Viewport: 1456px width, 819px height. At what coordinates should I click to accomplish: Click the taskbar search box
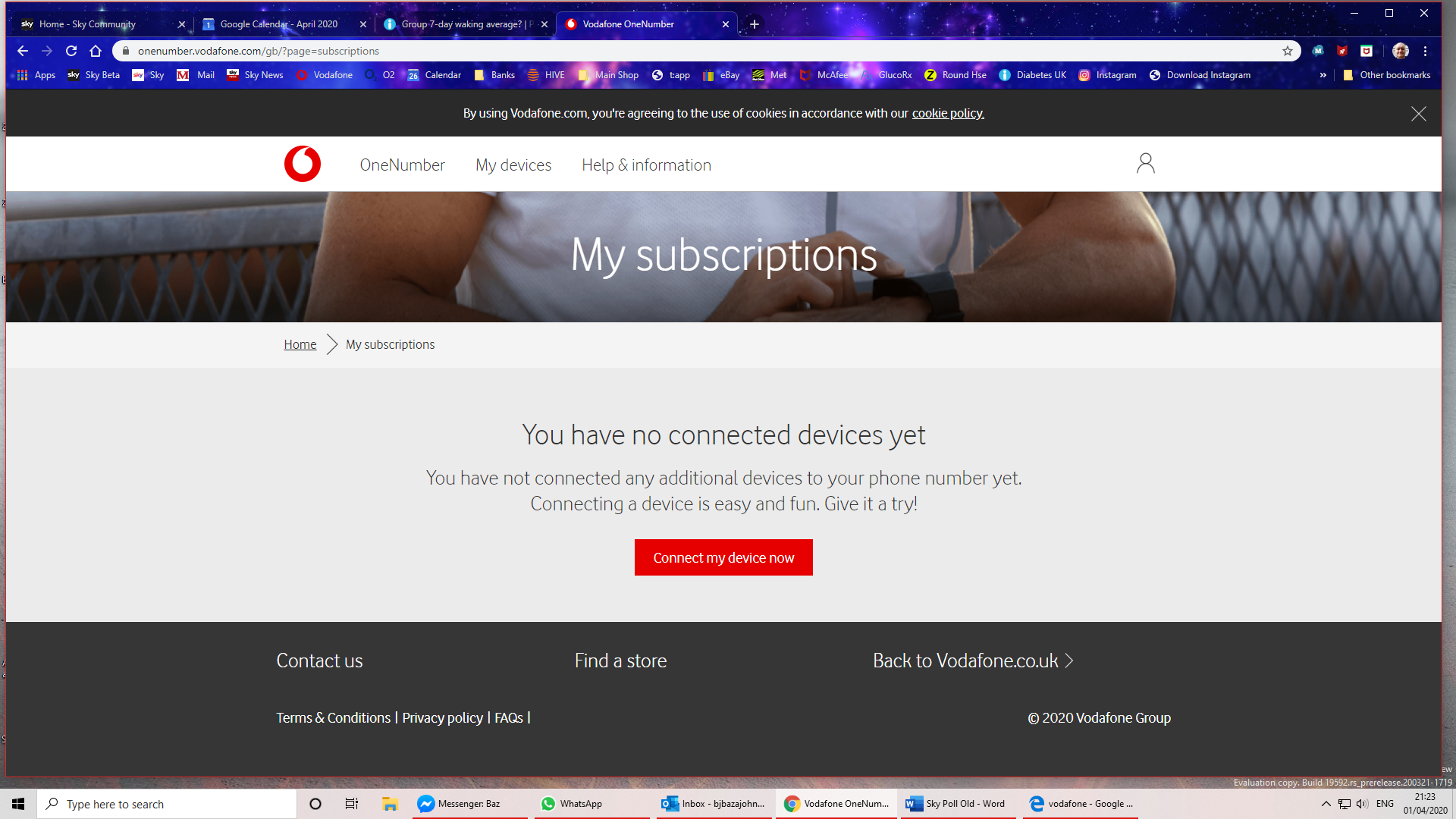pos(167,804)
